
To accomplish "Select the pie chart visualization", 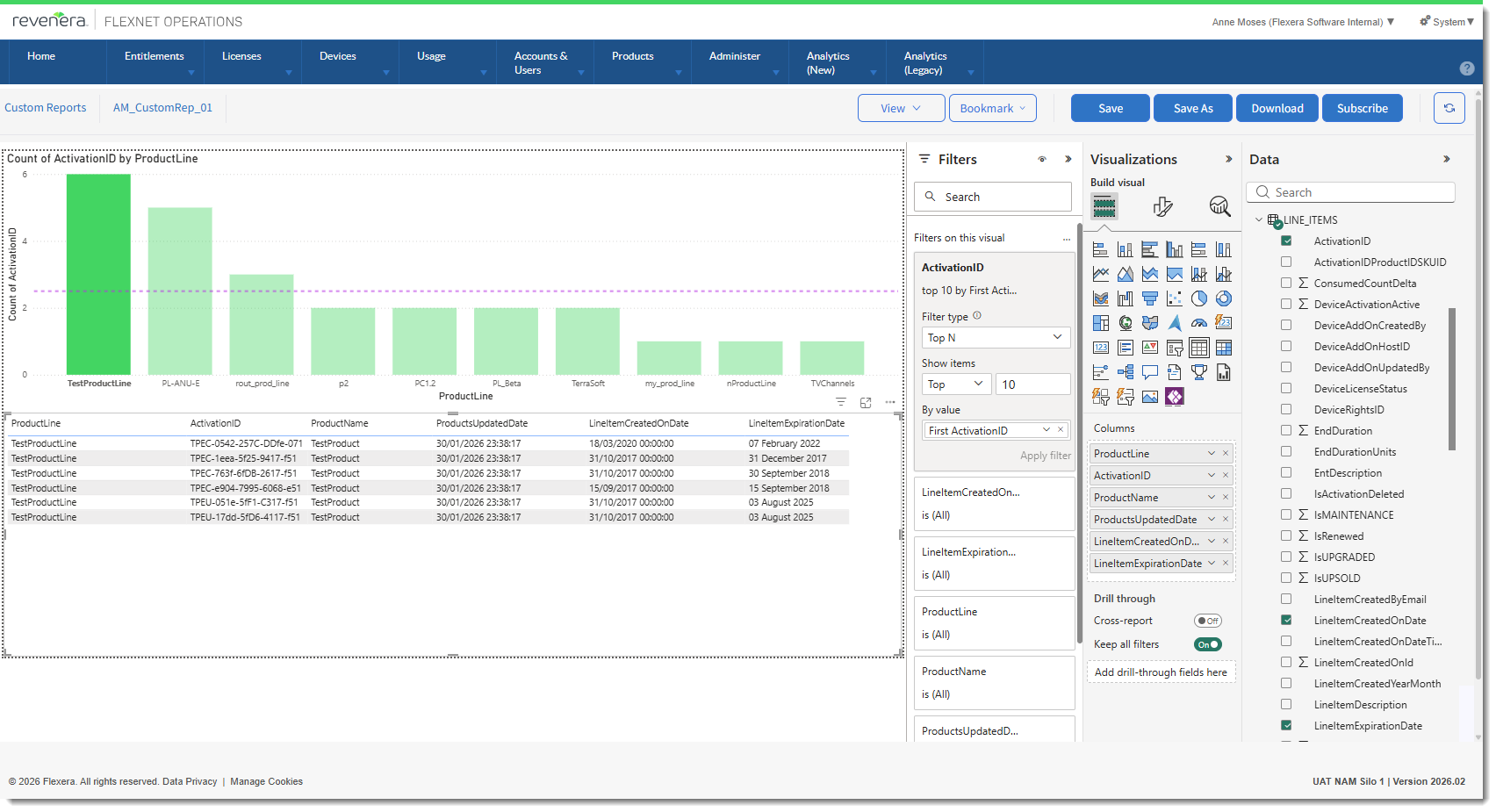I will [1198, 298].
